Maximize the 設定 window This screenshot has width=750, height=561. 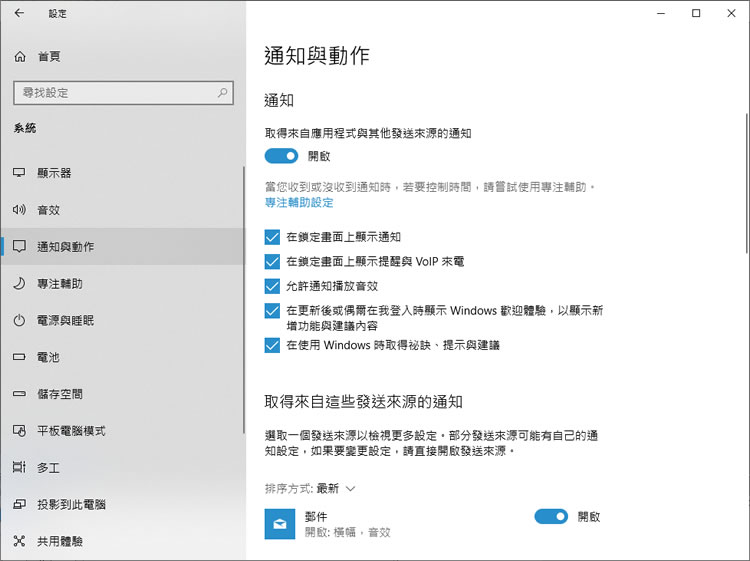point(696,13)
